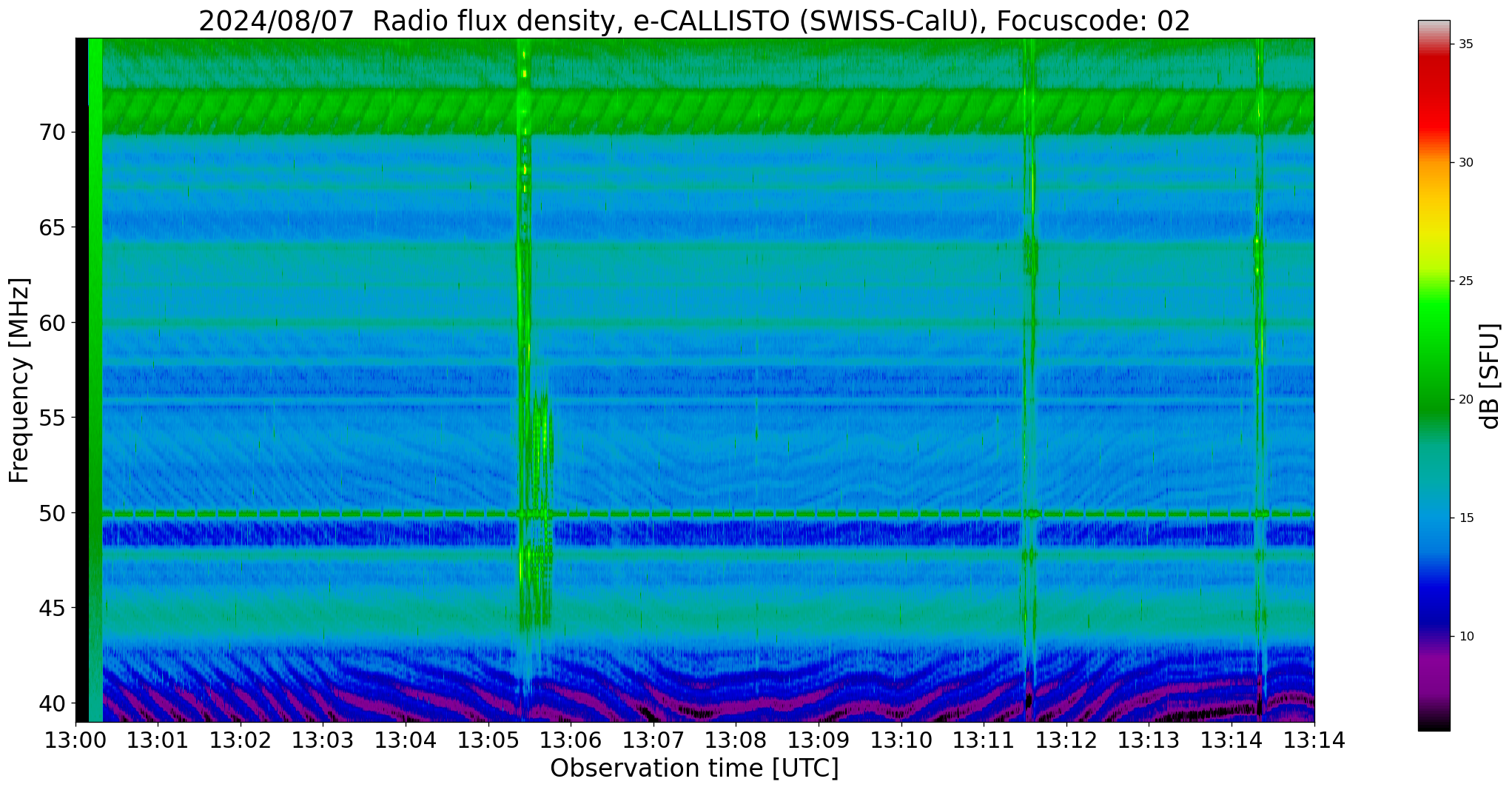Image resolution: width=1512 pixels, height=790 pixels.
Task: Click the 65 frequency tick label
Action: pyautogui.click(x=53, y=228)
